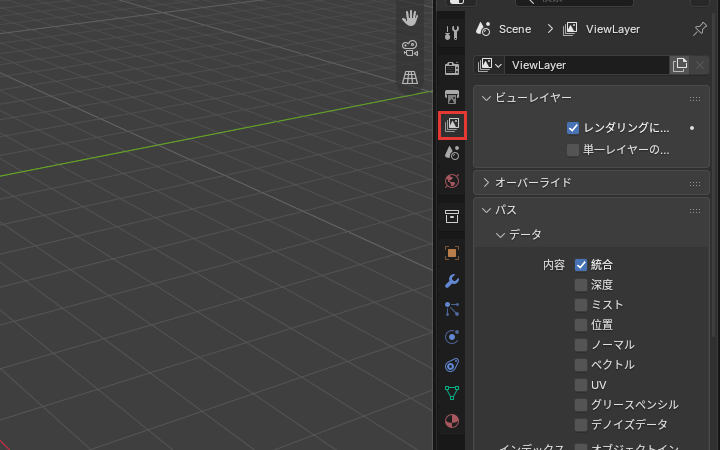Toggle camera view in viewport
The width and height of the screenshot is (720, 450).
point(410,48)
